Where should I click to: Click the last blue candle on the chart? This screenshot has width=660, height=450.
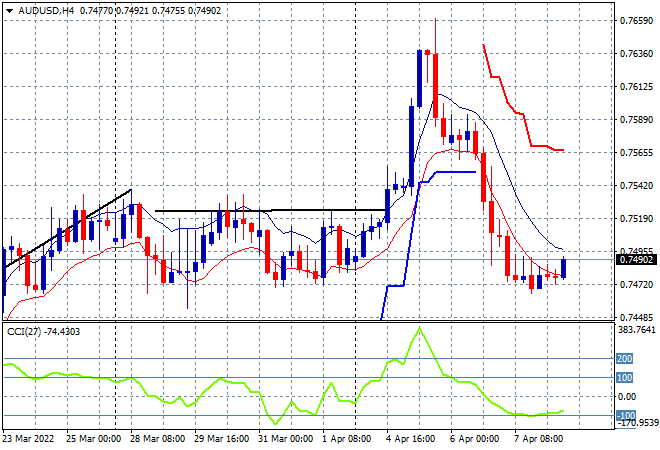pos(564,267)
